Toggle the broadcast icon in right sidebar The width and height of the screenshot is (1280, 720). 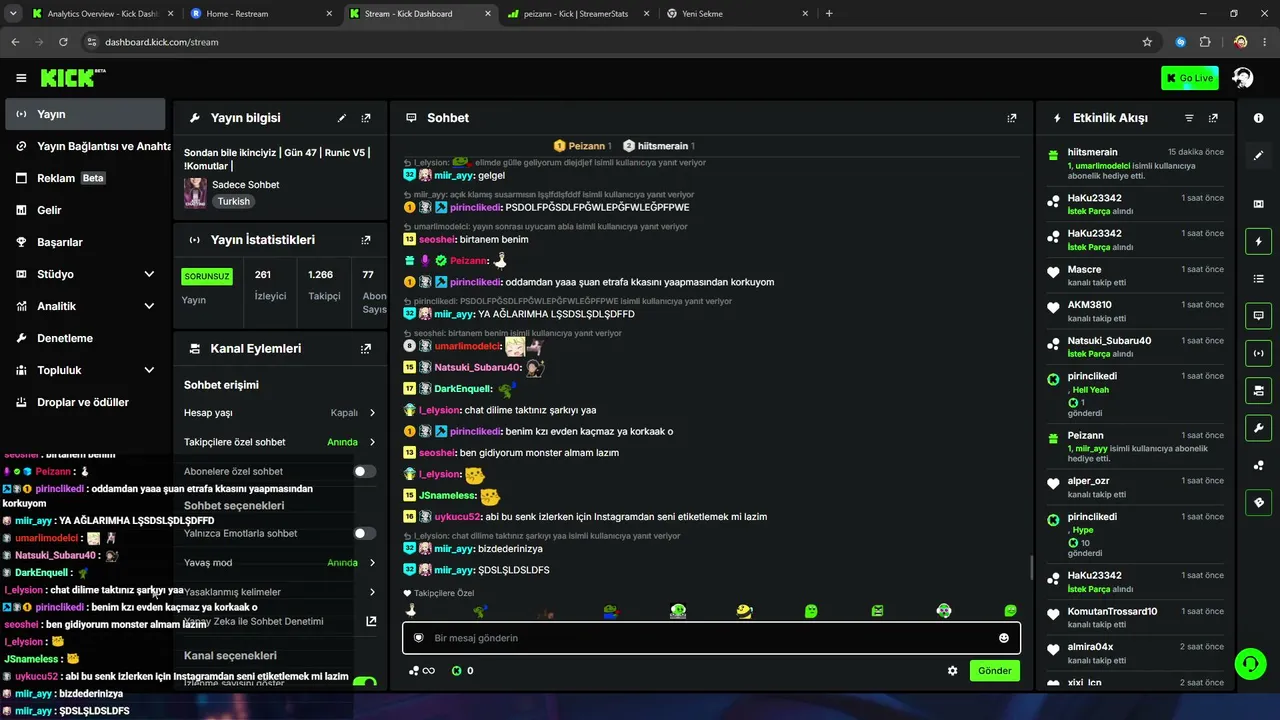[x=1258, y=352]
